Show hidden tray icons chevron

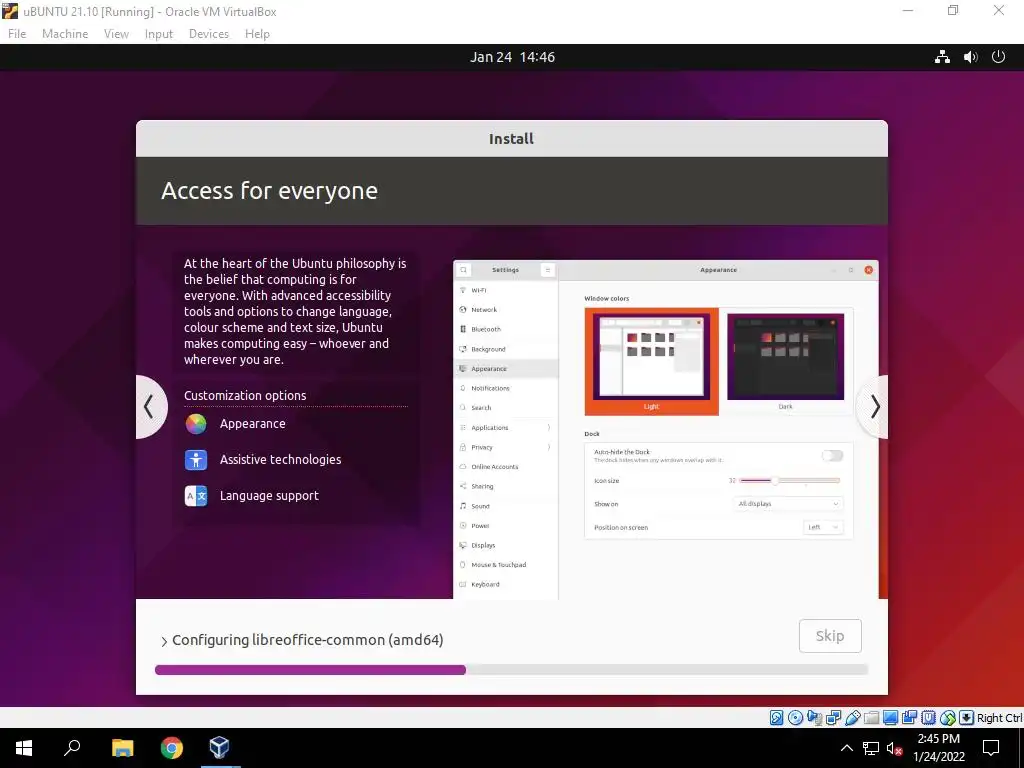pyautogui.click(x=846, y=748)
